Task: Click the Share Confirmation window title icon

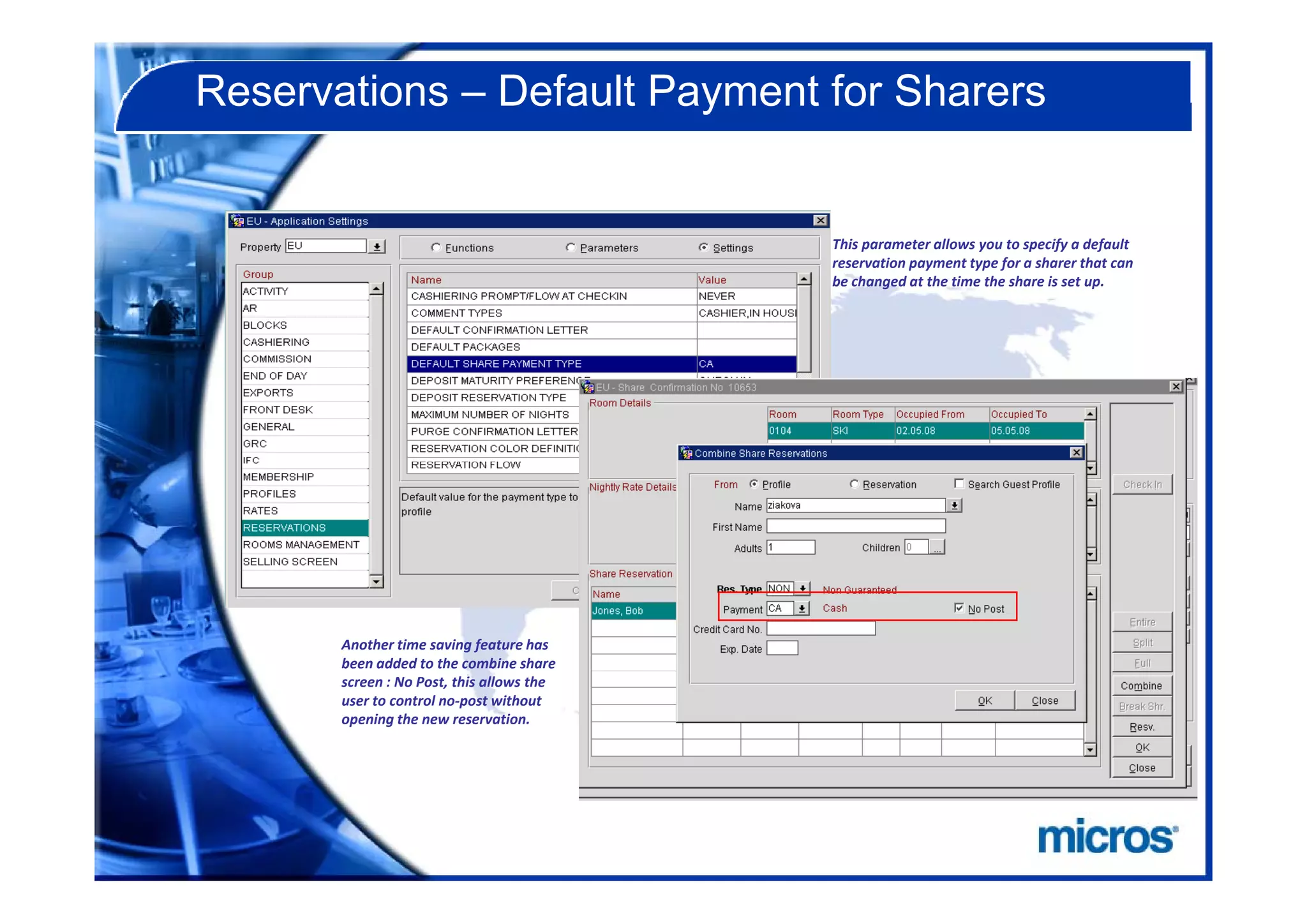Action: (588, 387)
